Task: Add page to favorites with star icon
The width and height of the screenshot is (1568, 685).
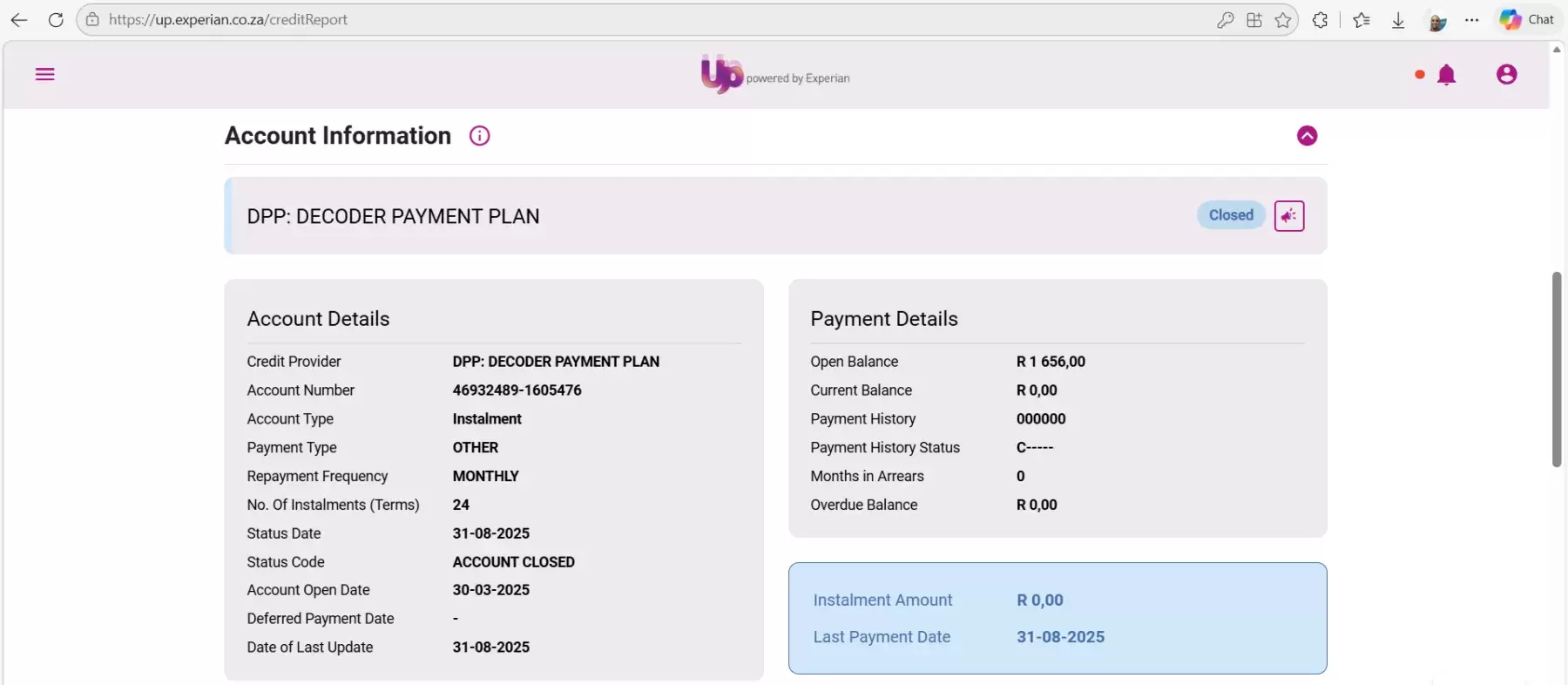Action: (1282, 20)
